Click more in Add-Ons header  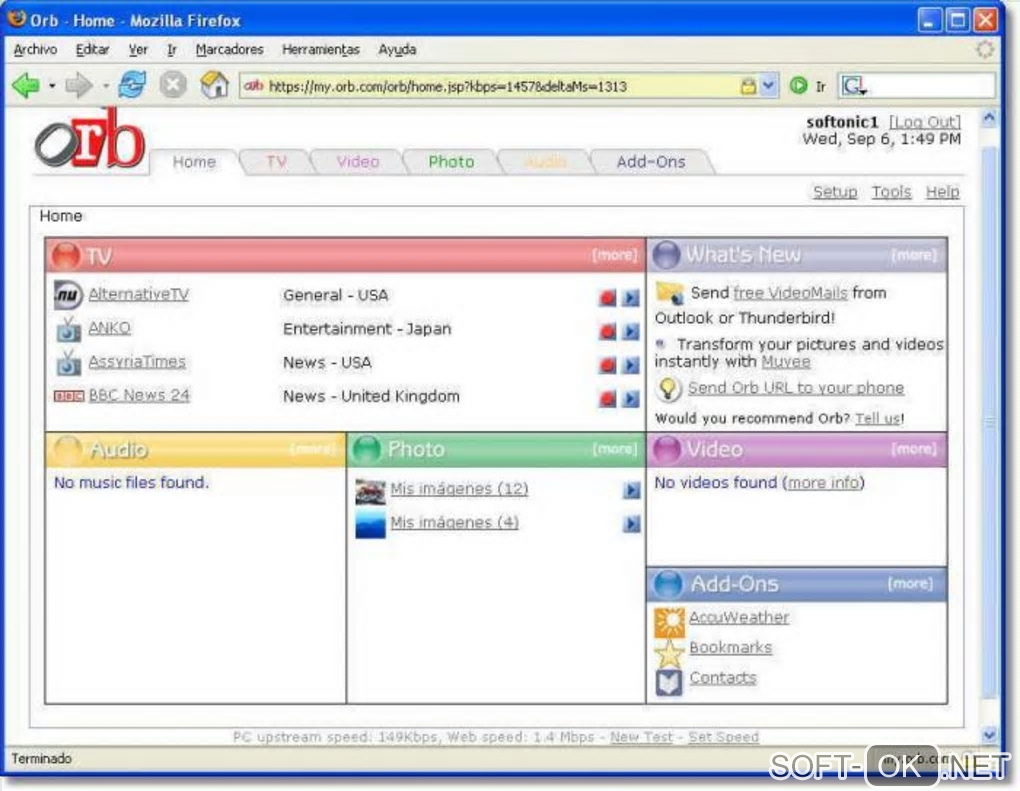(x=910, y=583)
